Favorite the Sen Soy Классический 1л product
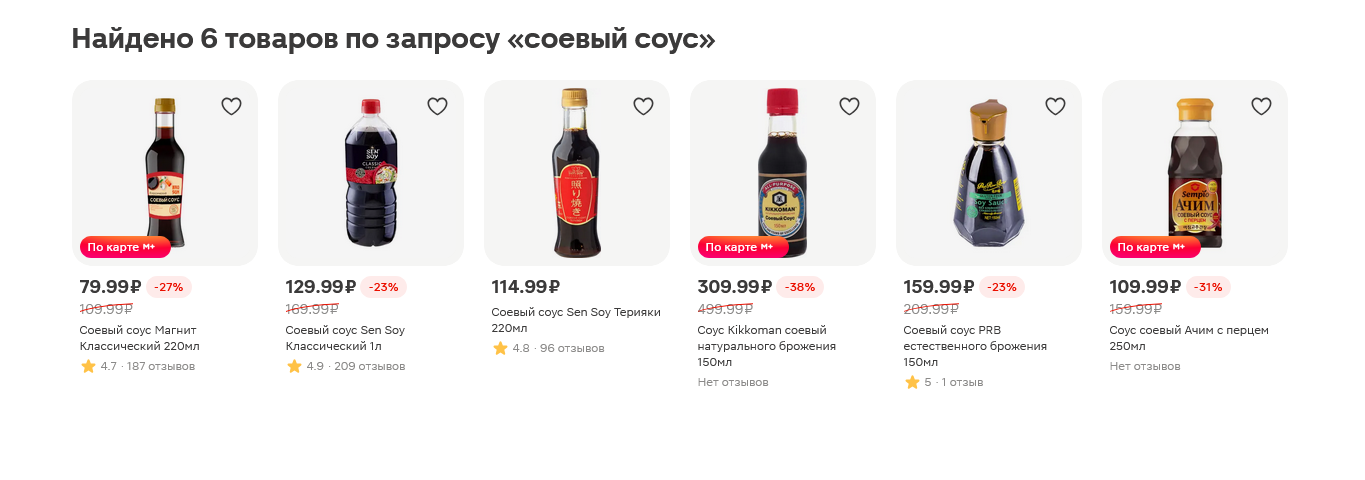The image size is (1365, 480). 437,107
